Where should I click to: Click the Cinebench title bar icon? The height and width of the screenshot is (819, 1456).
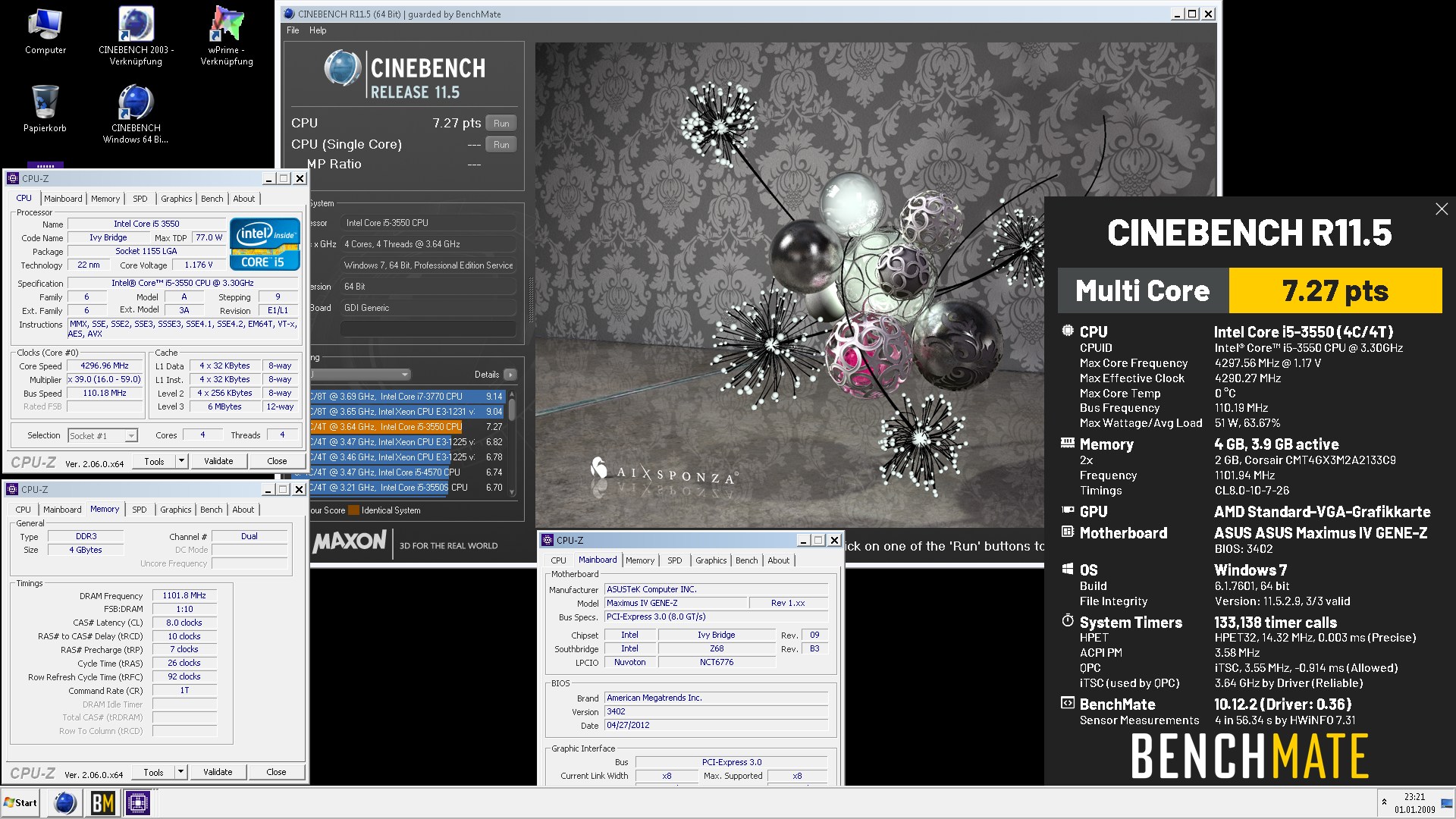[289, 14]
